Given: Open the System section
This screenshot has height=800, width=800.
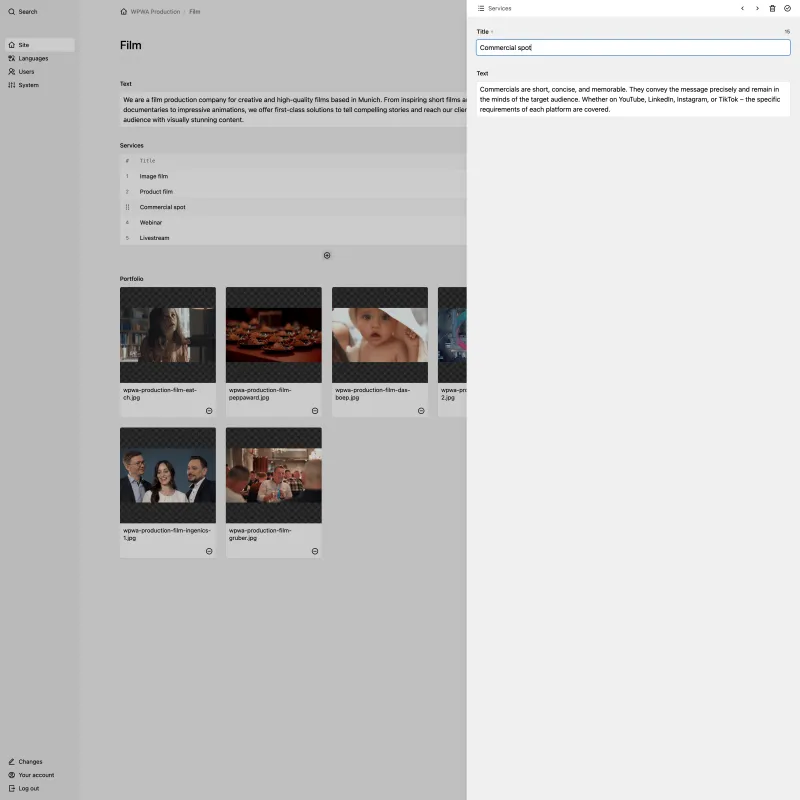Looking at the screenshot, I should click(27, 85).
